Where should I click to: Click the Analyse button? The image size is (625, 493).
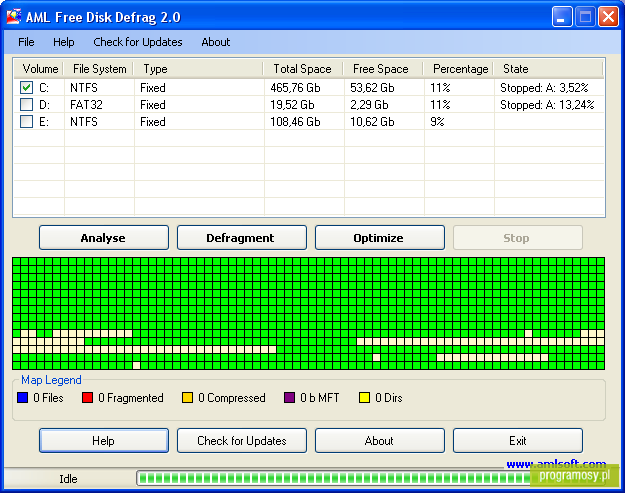(x=104, y=238)
